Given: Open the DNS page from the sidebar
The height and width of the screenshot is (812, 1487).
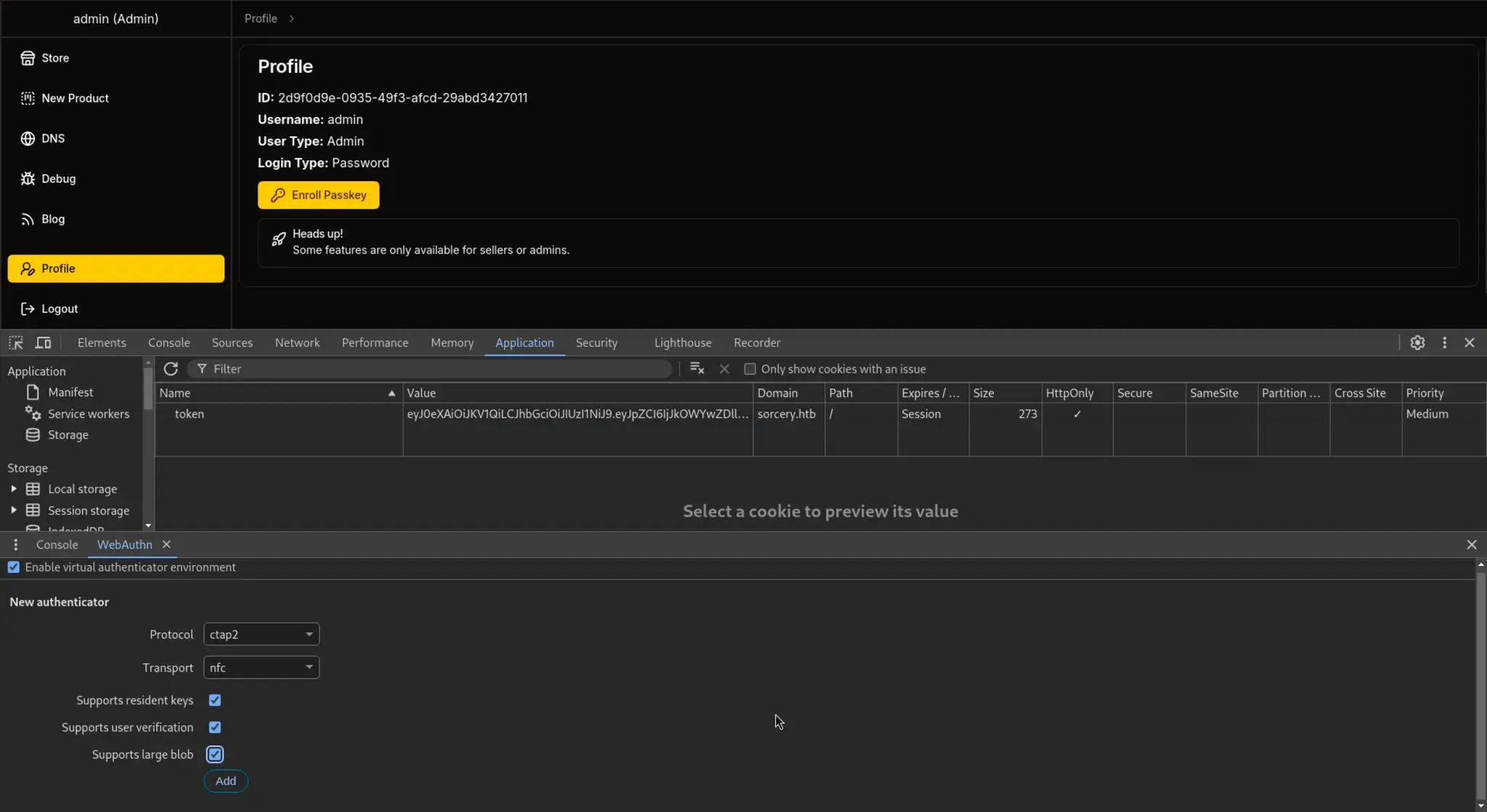Looking at the screenshot, I should tap(52, 139).
